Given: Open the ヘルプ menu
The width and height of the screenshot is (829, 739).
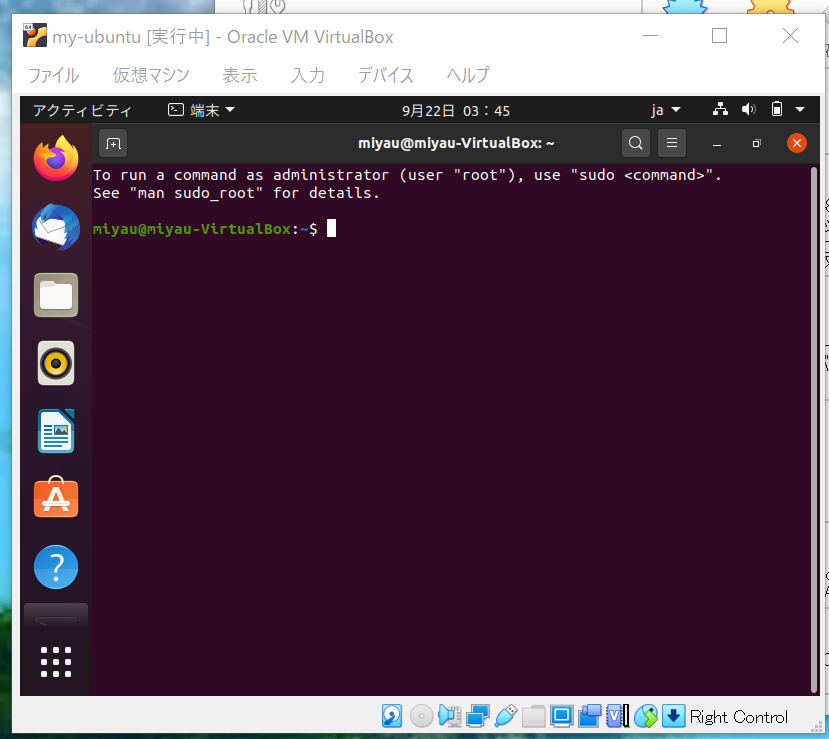Looking at the screenshot, I should pos(468,75).
